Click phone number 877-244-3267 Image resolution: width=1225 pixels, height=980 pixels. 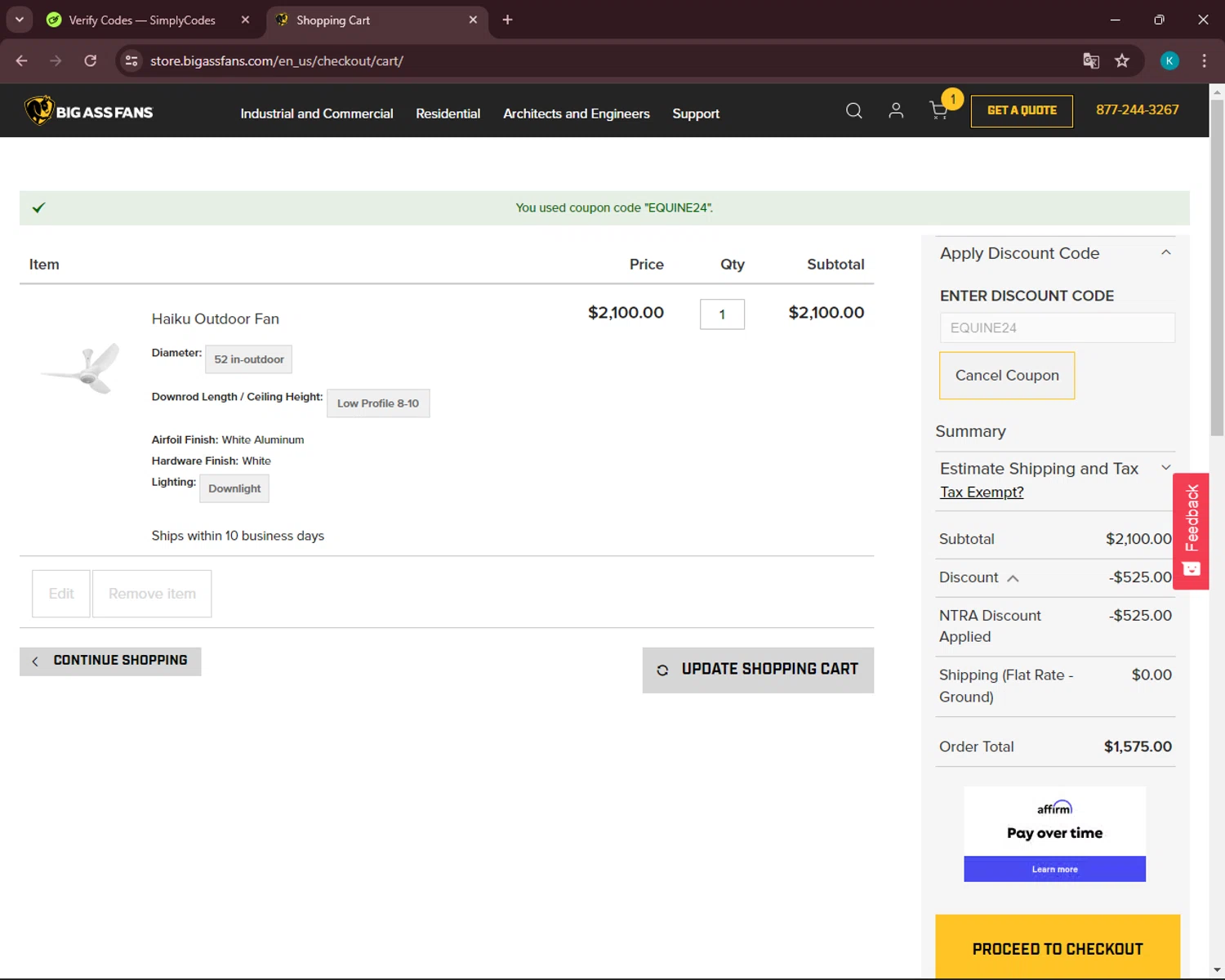(x=1138, y=109)
